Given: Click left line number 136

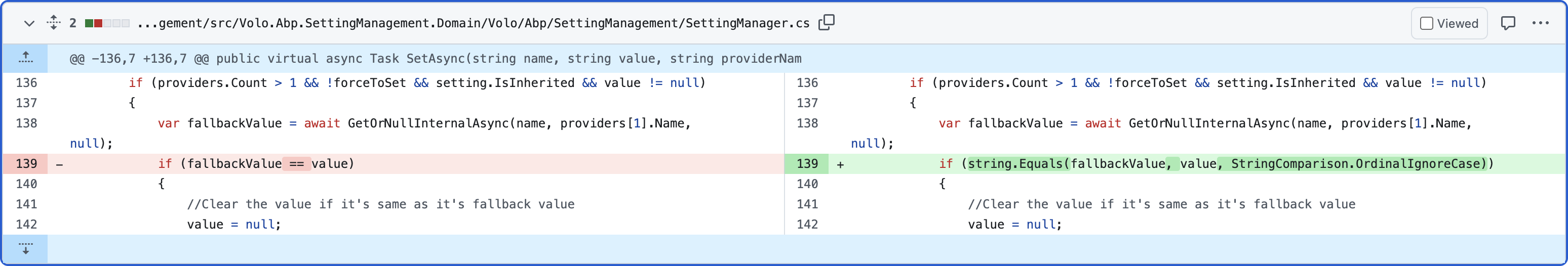Looking at the screenshot, I should point(26,83).
